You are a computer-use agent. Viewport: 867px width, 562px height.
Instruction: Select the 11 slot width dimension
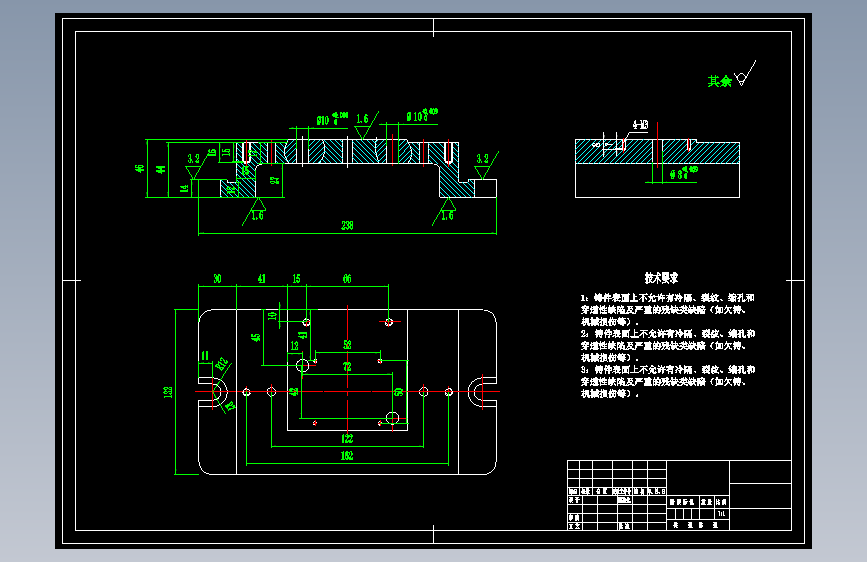205,356
